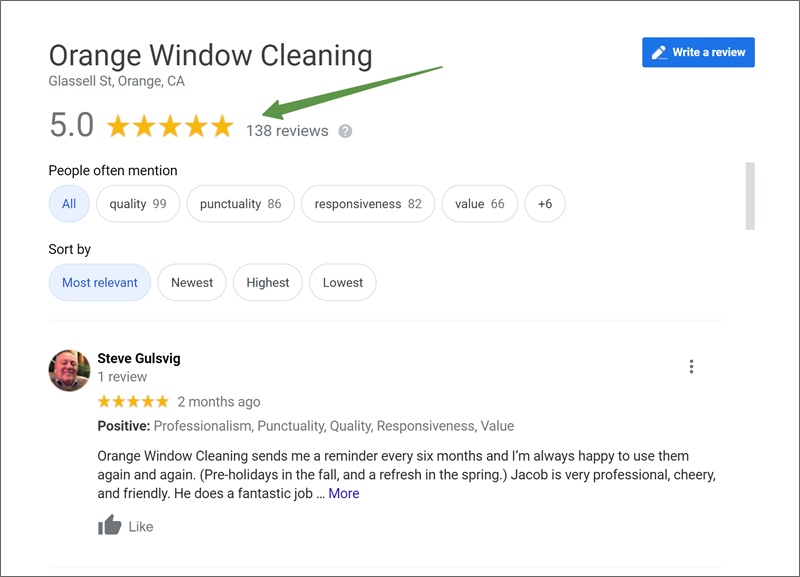Filter reviews by value 66 chip

(480, 204)
